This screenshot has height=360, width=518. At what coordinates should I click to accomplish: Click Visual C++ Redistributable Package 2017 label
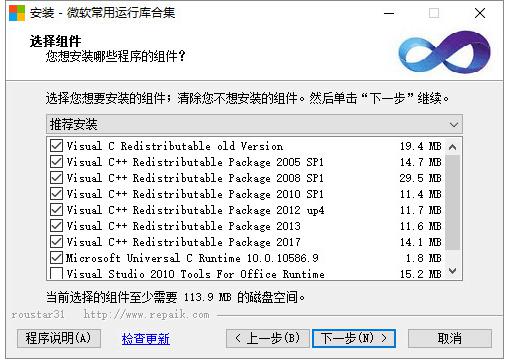coord(184,242)
